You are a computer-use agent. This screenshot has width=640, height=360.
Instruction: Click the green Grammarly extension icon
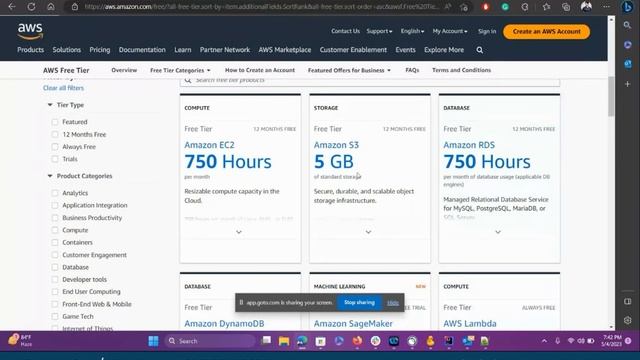[505, 7]
